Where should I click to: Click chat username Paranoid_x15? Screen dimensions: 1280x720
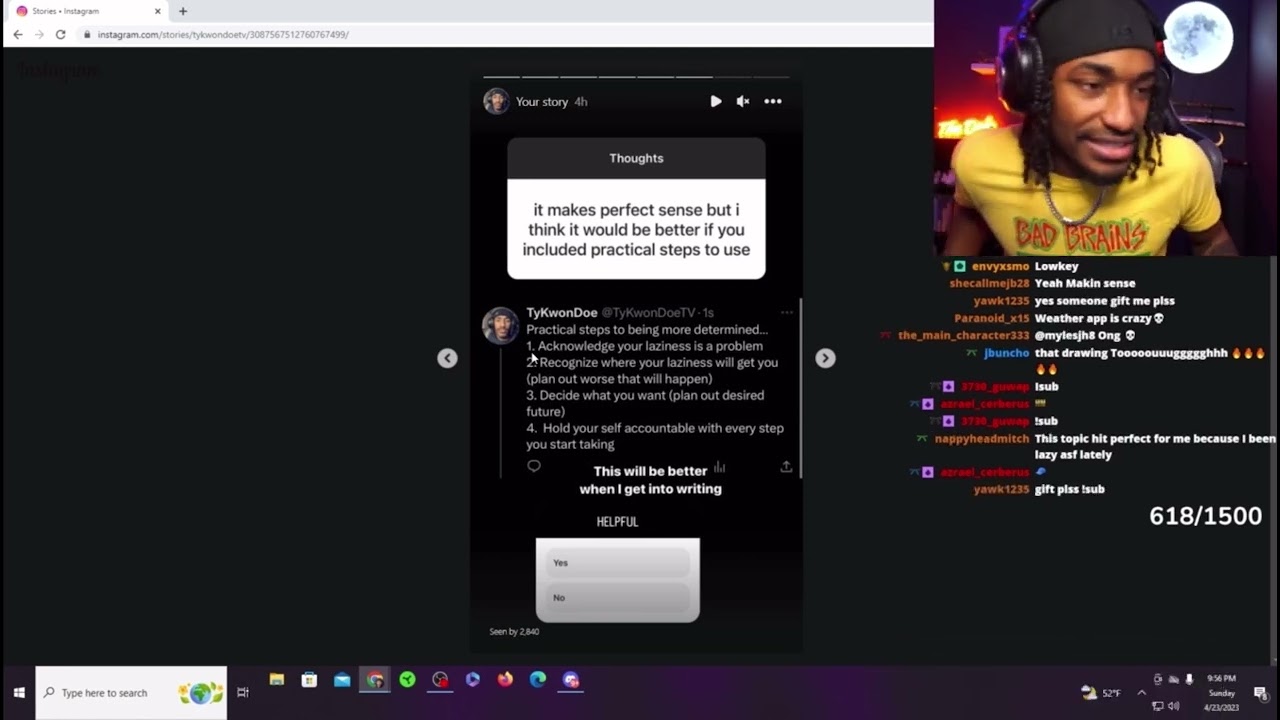point(991,318)
